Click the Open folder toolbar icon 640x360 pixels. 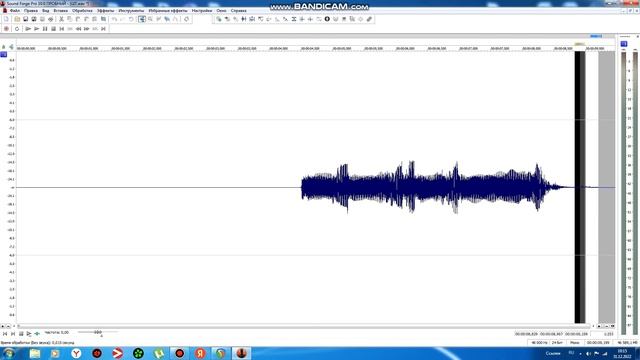point(17,19)
